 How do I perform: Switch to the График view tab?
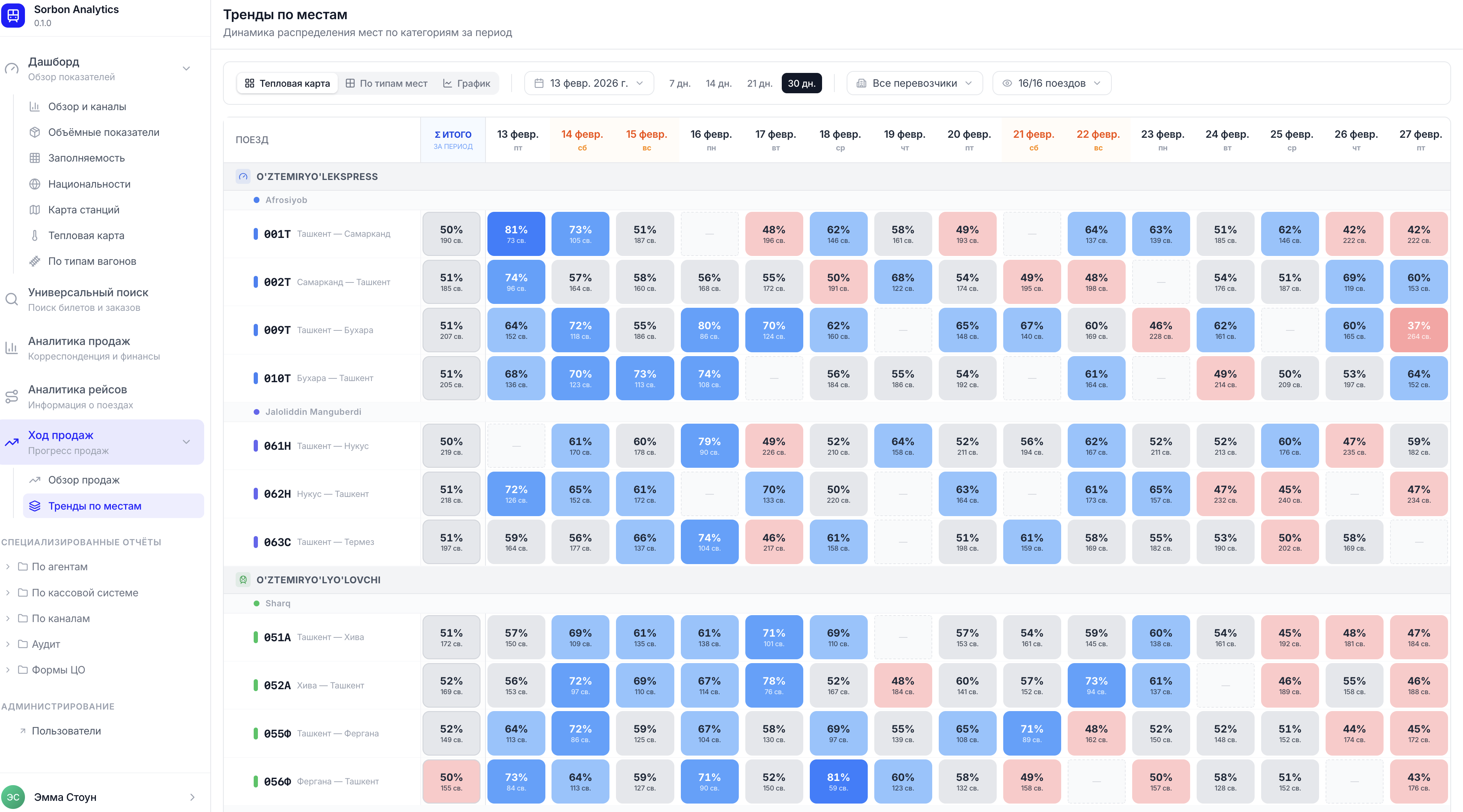pos(466,84)
